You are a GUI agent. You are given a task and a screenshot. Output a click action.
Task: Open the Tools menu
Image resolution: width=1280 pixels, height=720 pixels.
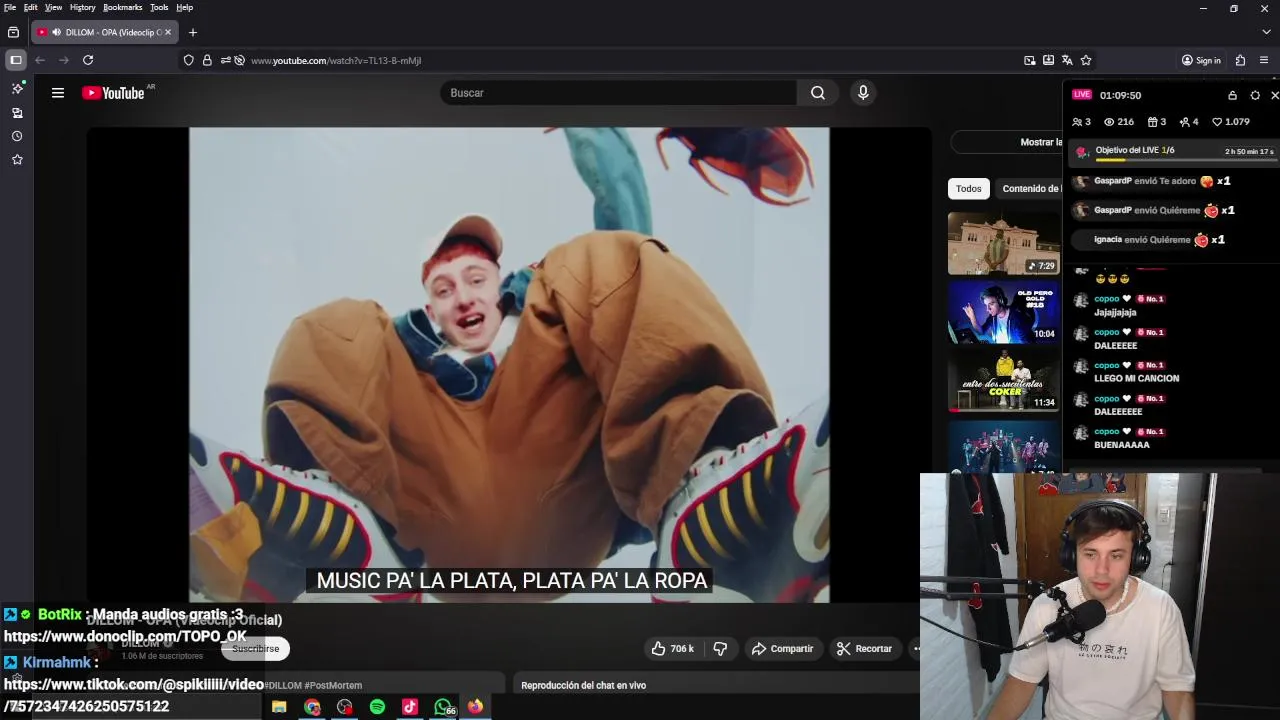tap(159, 7)
